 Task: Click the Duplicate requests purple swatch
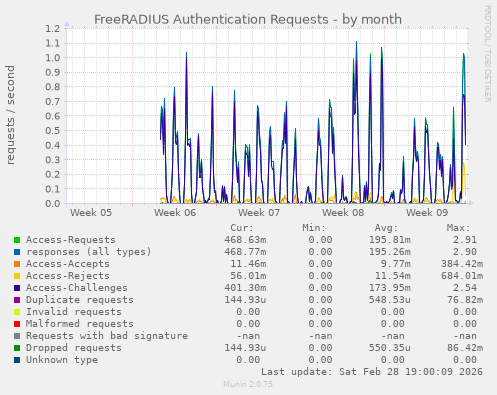coord(17,300)
